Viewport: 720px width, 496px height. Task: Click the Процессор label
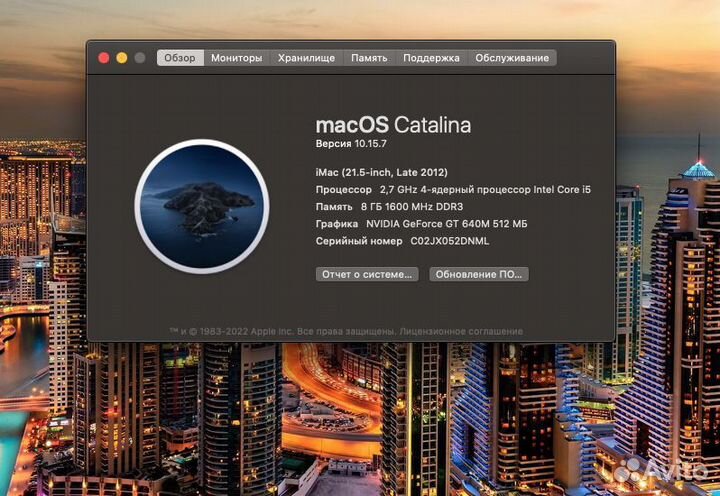click(343, 190)
